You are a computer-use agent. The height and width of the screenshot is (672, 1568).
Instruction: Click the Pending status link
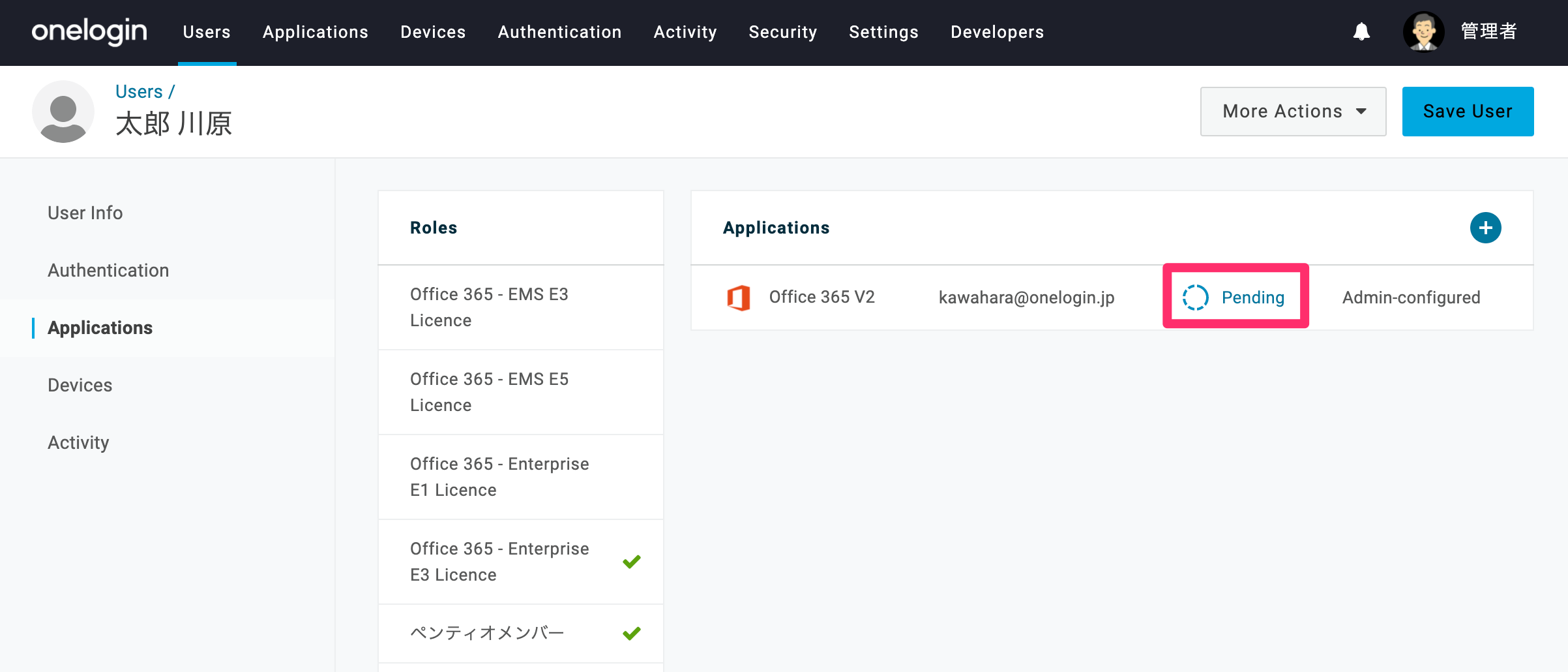[x=1252, y=298]
